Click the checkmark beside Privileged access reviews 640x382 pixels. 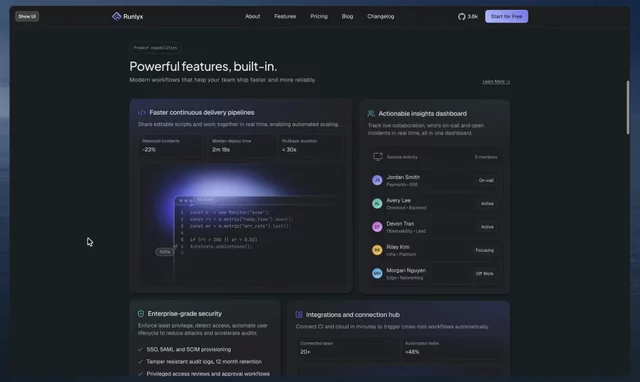(140, 374)
